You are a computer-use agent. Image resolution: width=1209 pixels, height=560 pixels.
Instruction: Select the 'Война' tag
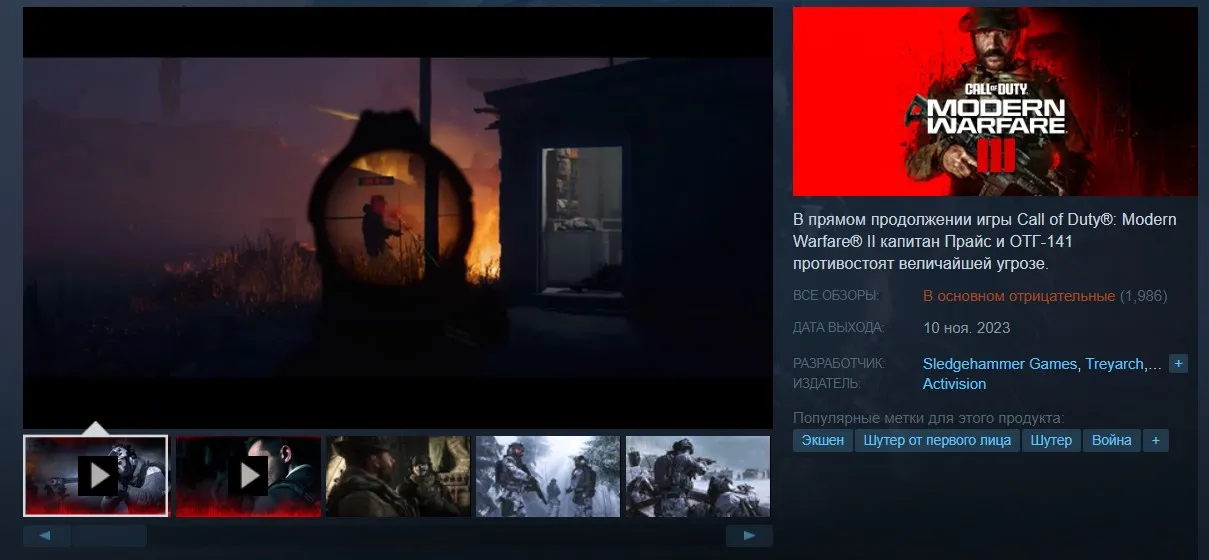coord(1112,440)
